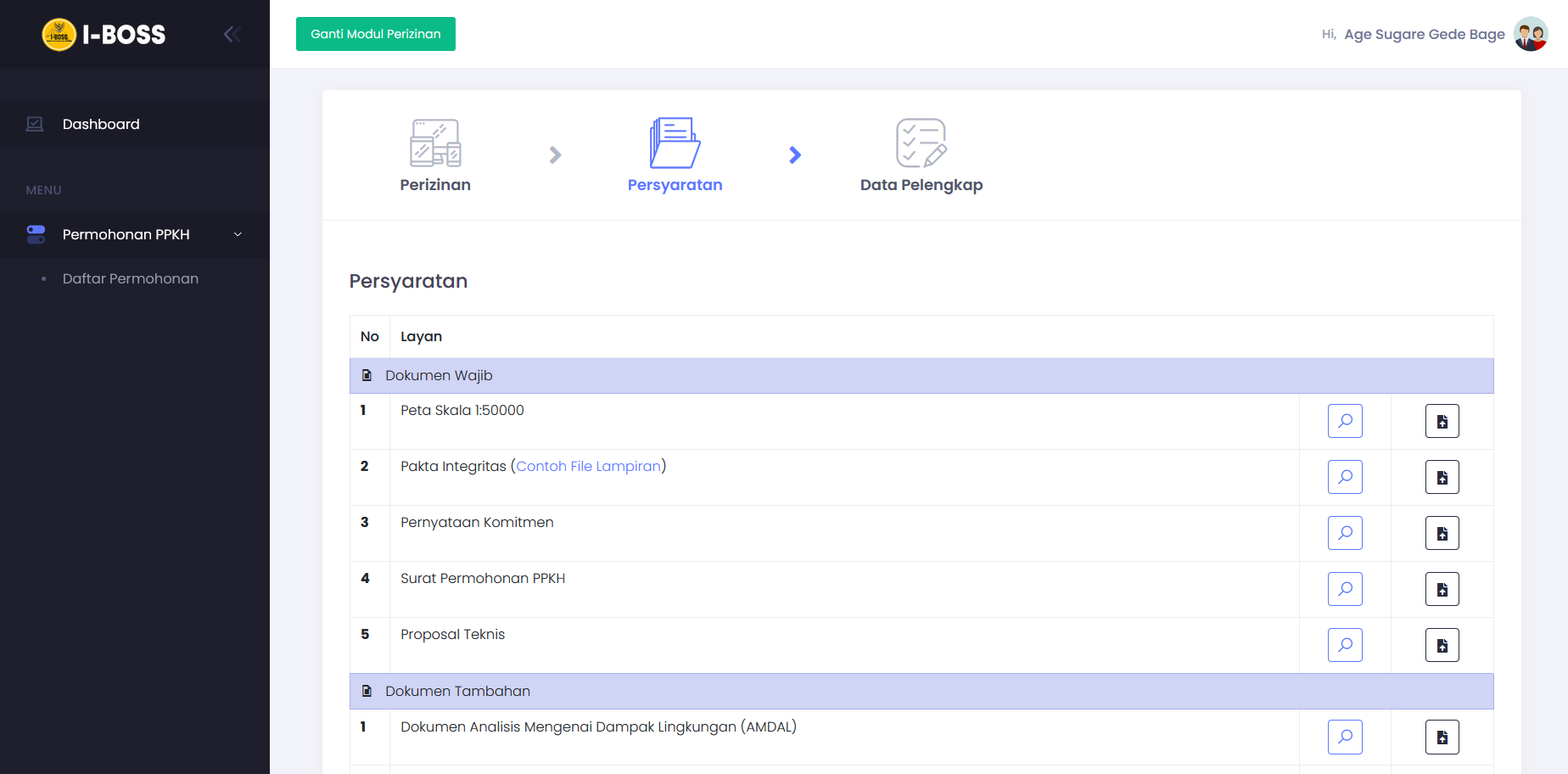Preview the Peta Skala 1:50000 document
Screen dimensions: 1568x774
(1345, 421)
